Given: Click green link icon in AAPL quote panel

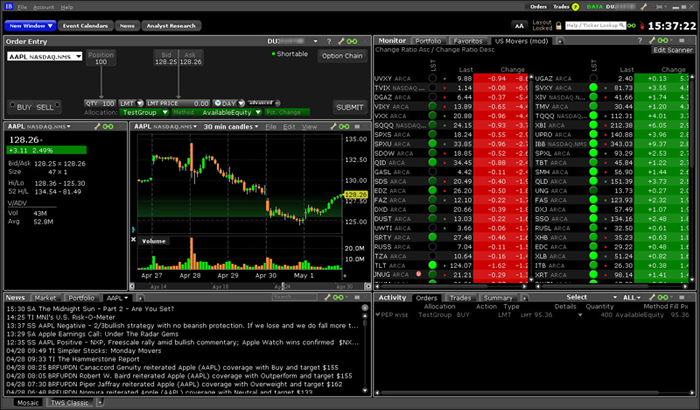Looking at the screenshot, I should click(x=108, y=127).
